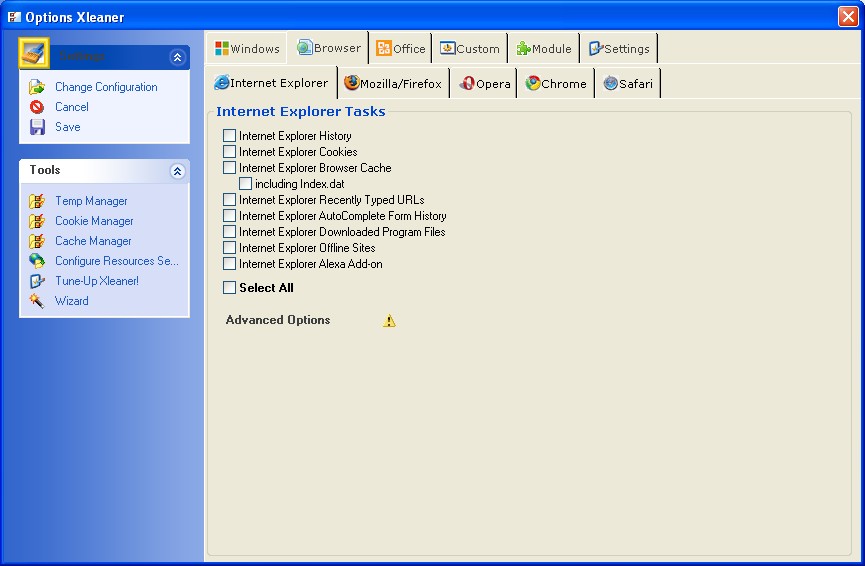This screenshot has width=865, height=566.
Task: Enable including Index.dat checkbox
Action: coord(245,184)
